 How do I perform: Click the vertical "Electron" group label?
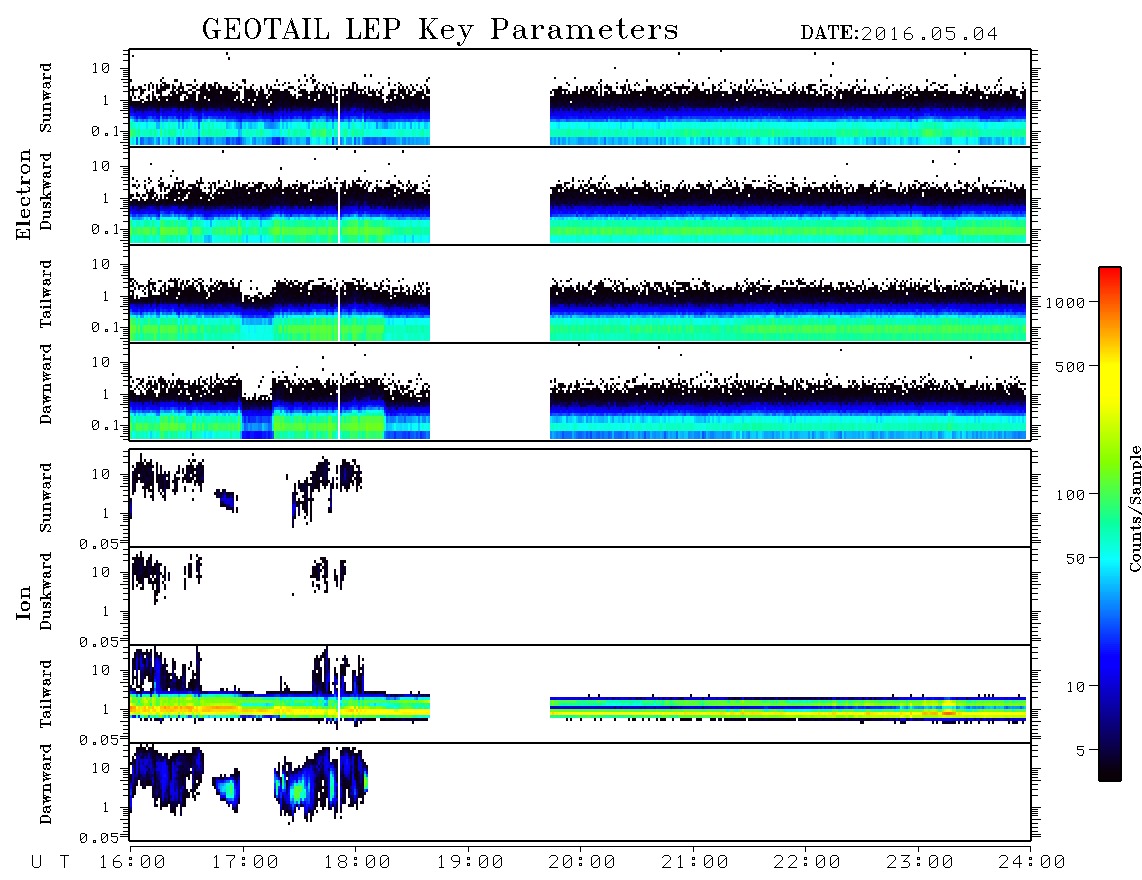click(x=23, y=194)
